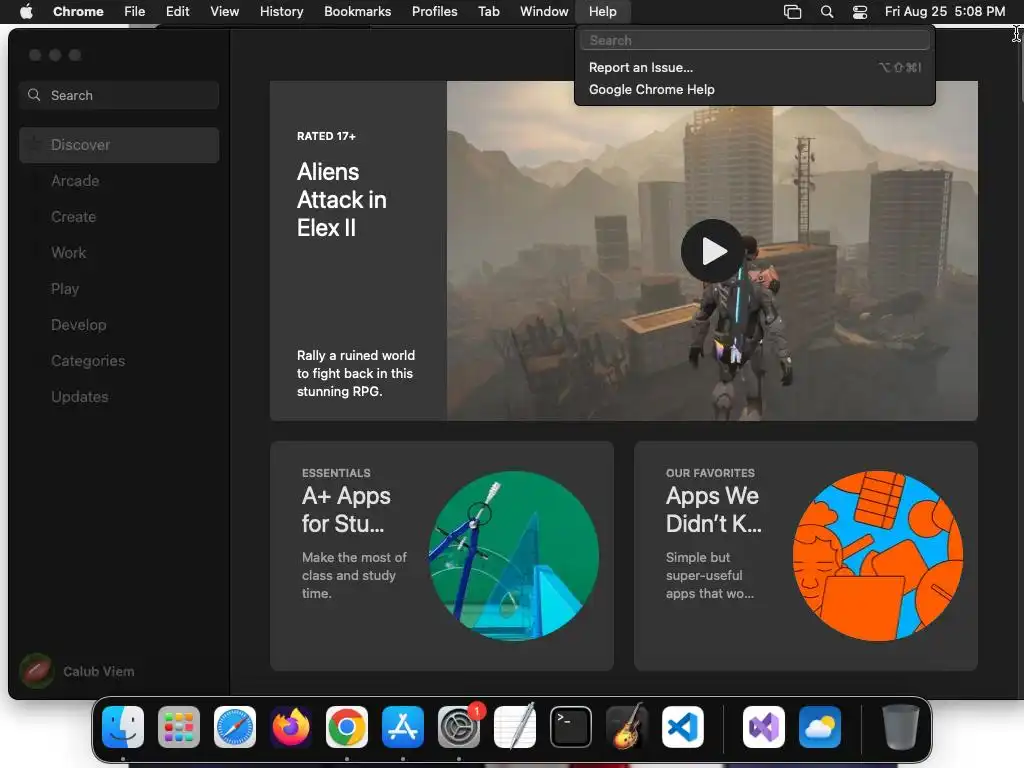Screen dimensions: 1024x768
Task: Open the Window menu
Action: pos(544,11)
